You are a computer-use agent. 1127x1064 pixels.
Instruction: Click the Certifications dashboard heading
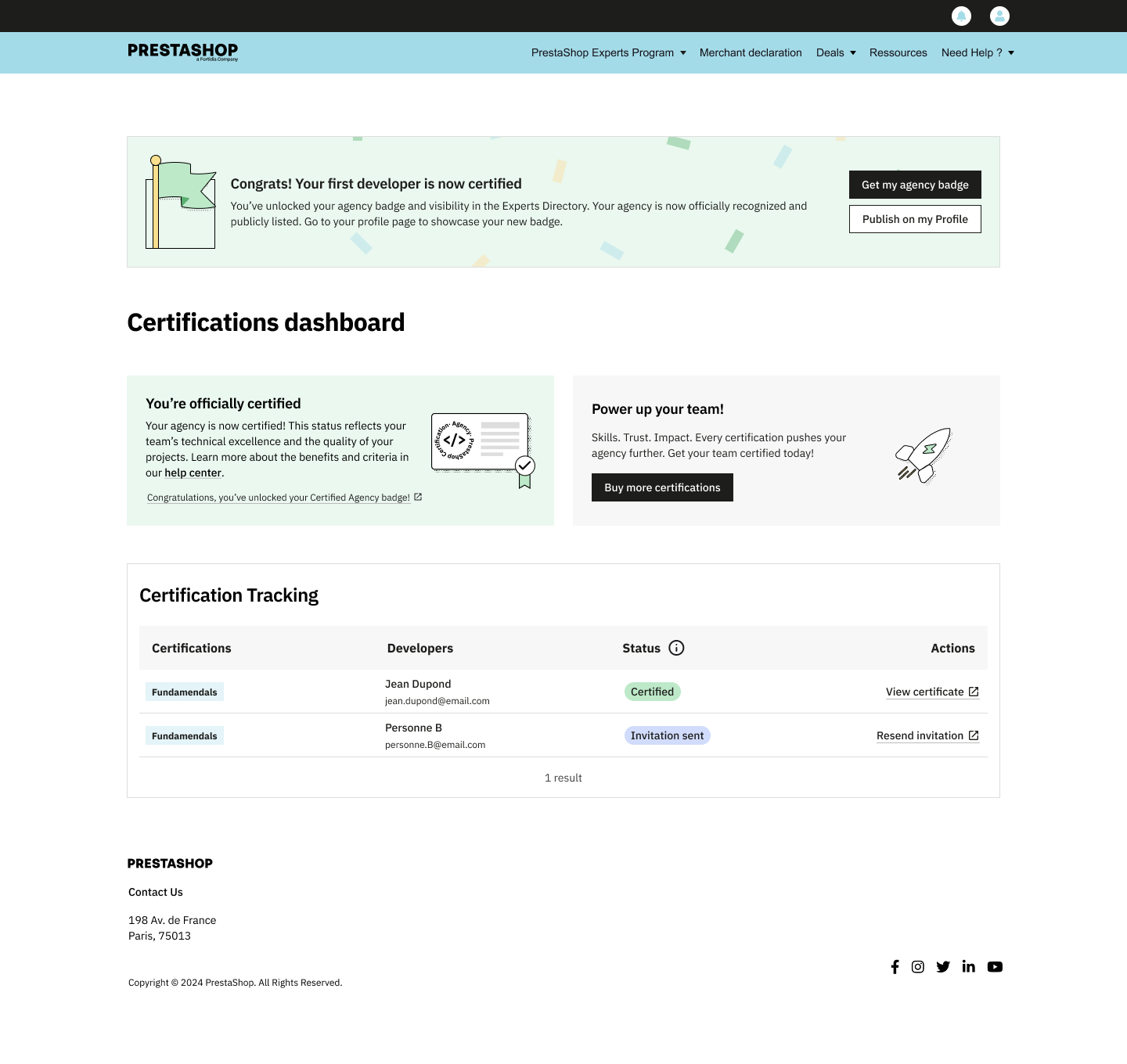point(266,322)
